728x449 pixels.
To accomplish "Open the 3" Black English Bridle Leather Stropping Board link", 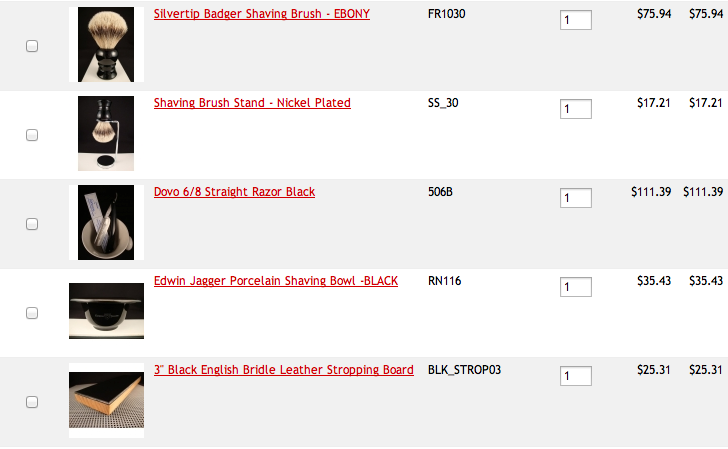I will click(284, 370).
